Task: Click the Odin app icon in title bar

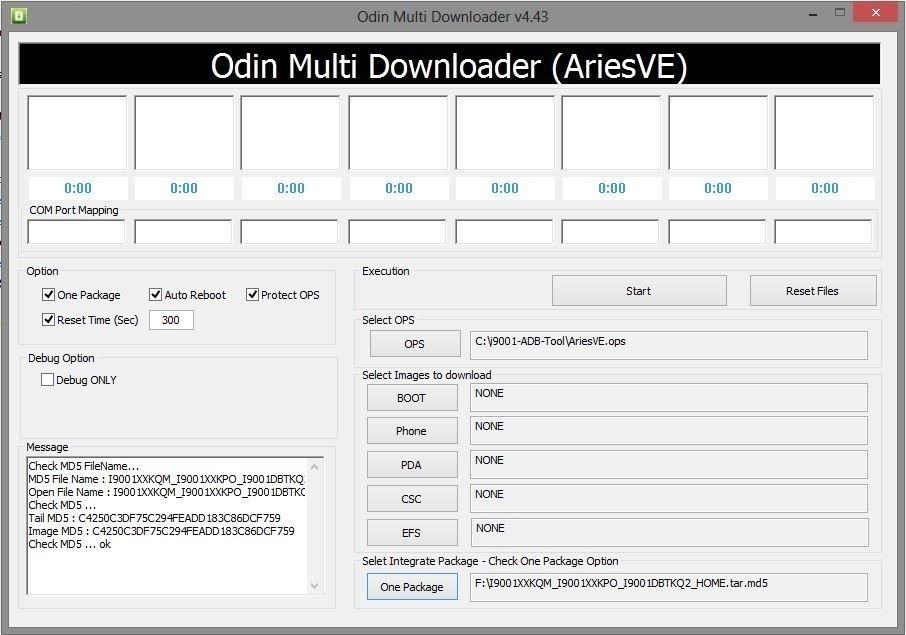Action: click(x=18, y=16)
